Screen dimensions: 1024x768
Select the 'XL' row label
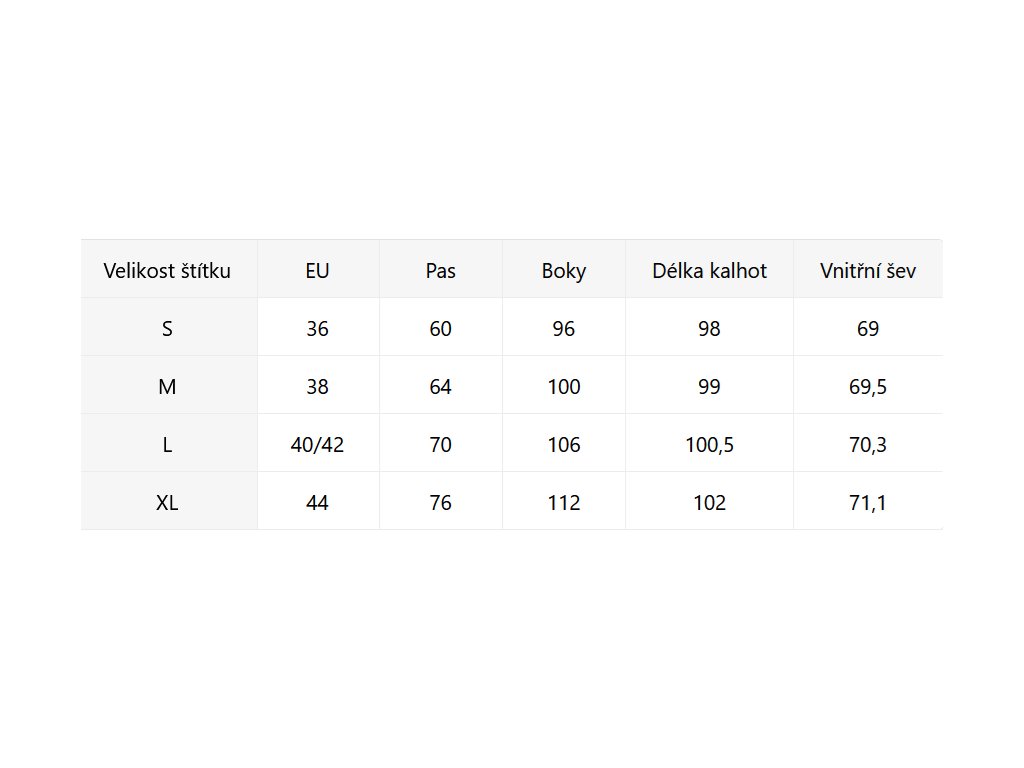click(x=167, y=502)
